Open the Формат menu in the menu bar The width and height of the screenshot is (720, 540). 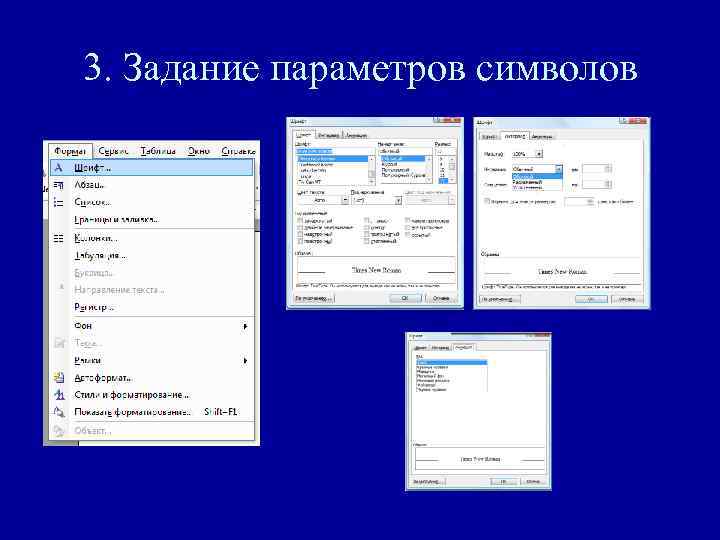(x=70, y=151)
